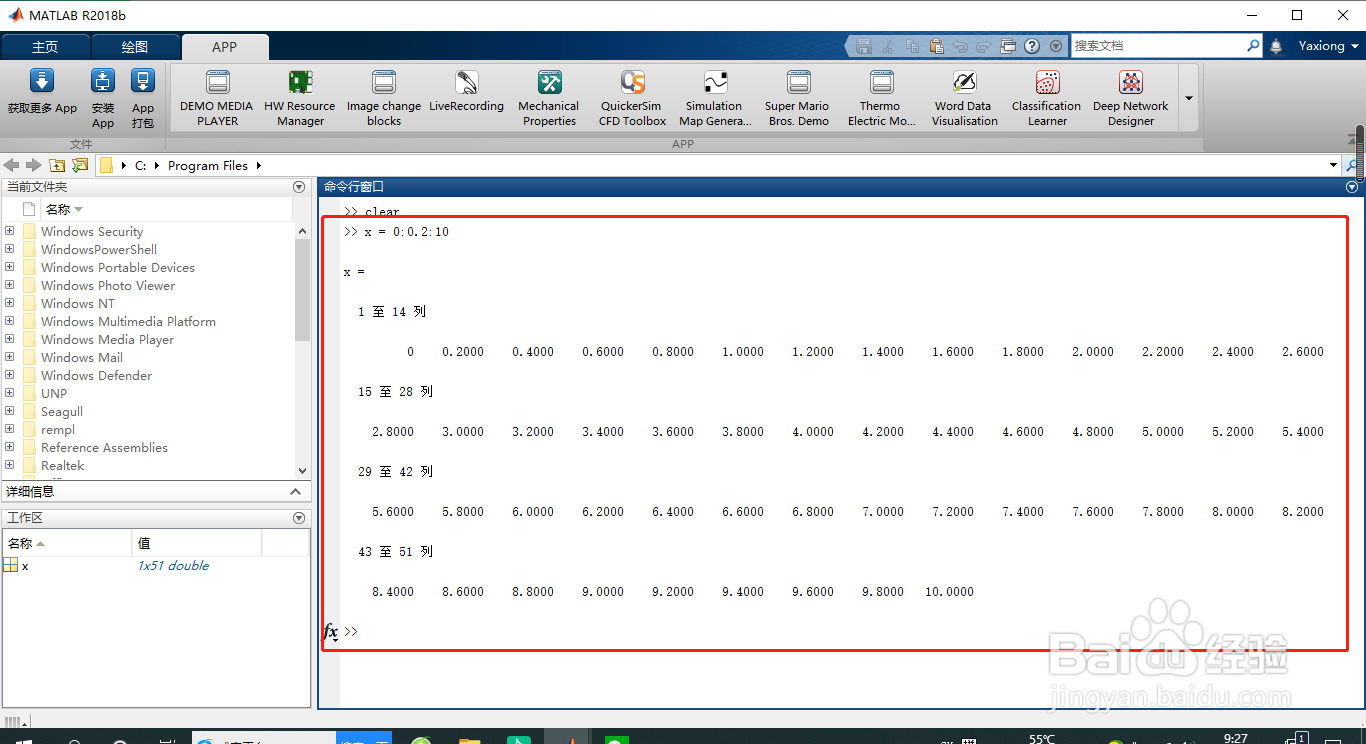Expand the apps gallery dropdown arrow
Image resolution: width=1366 pixels, height=744 pixels.
click(x=1189, y=98)
